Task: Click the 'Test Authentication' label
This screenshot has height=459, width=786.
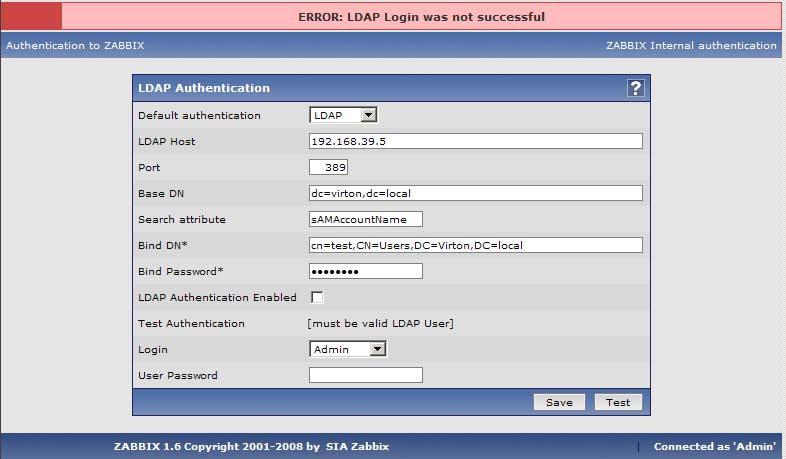Action: point(191,324)
